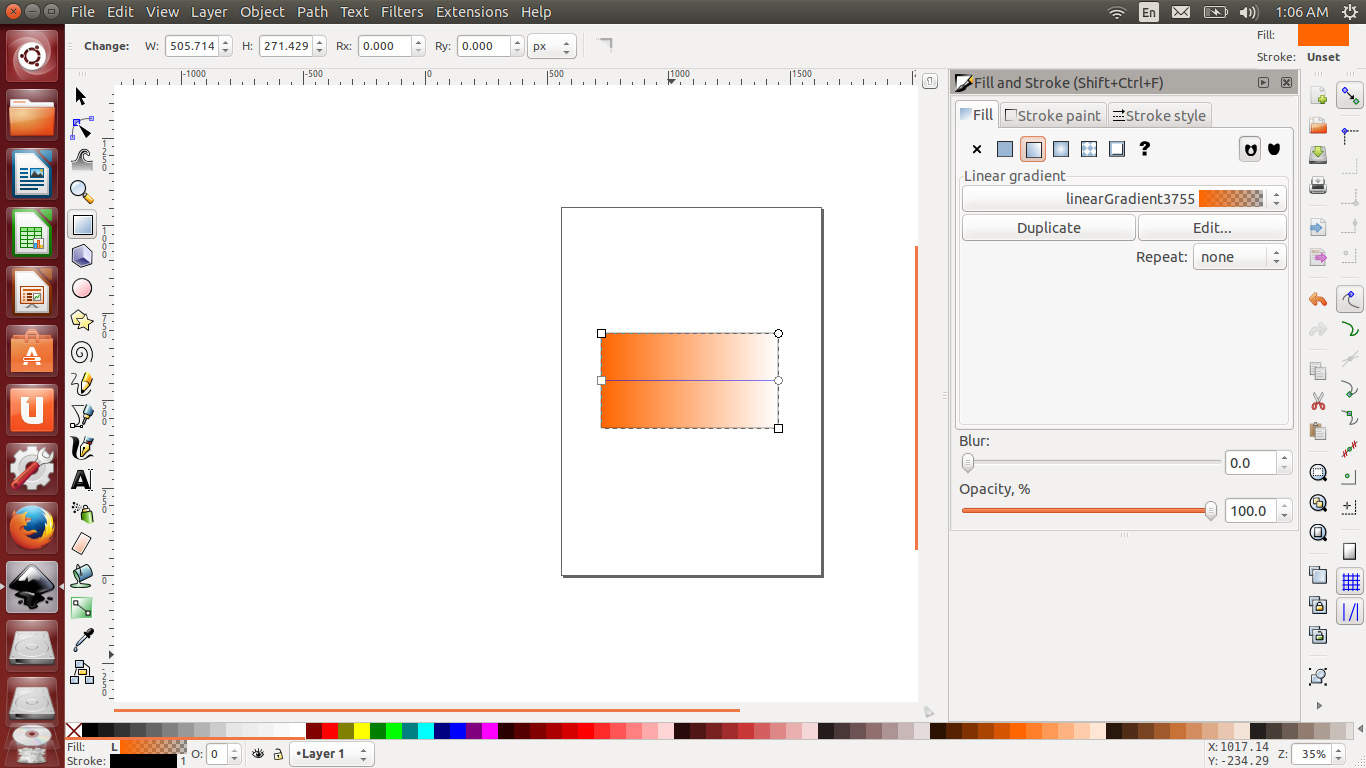Select the Calligraphy tool

pos(82,448)
